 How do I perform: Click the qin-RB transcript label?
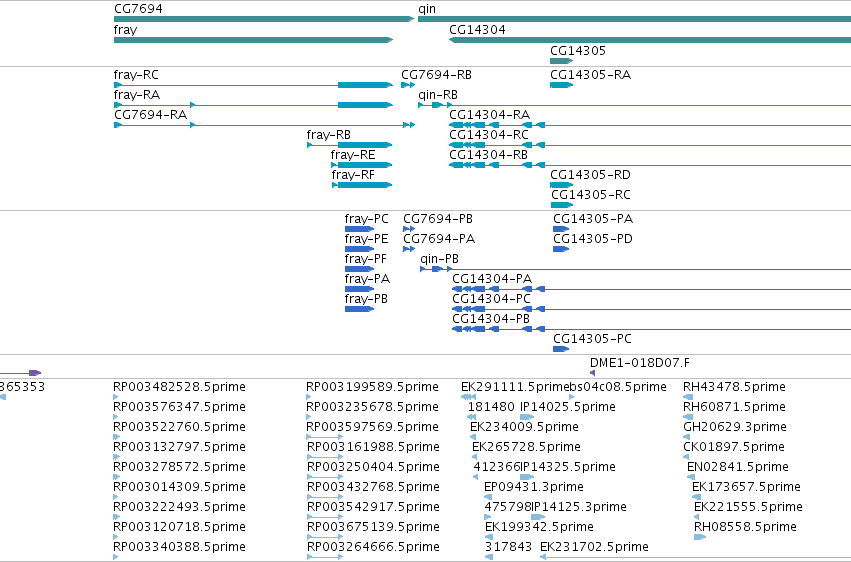point(437,95)
